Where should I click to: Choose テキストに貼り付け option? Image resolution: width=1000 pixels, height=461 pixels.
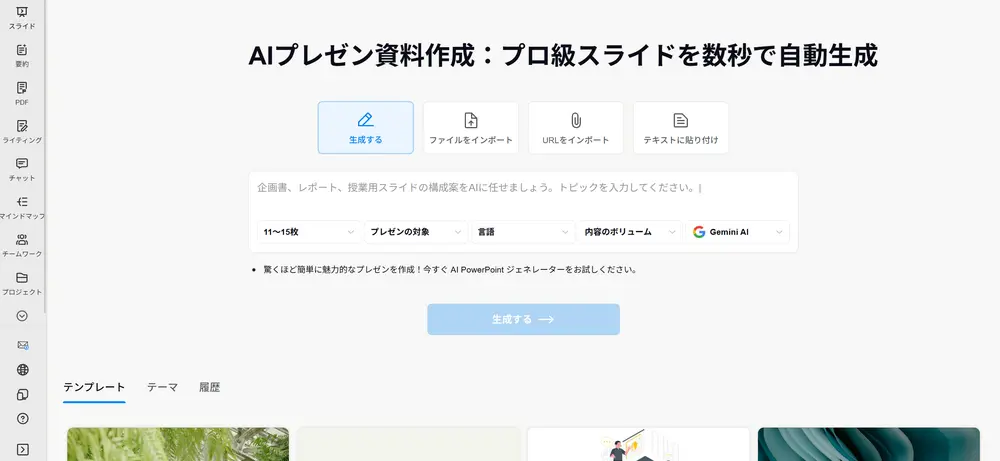pyautogui.click(x=680, y=128)
